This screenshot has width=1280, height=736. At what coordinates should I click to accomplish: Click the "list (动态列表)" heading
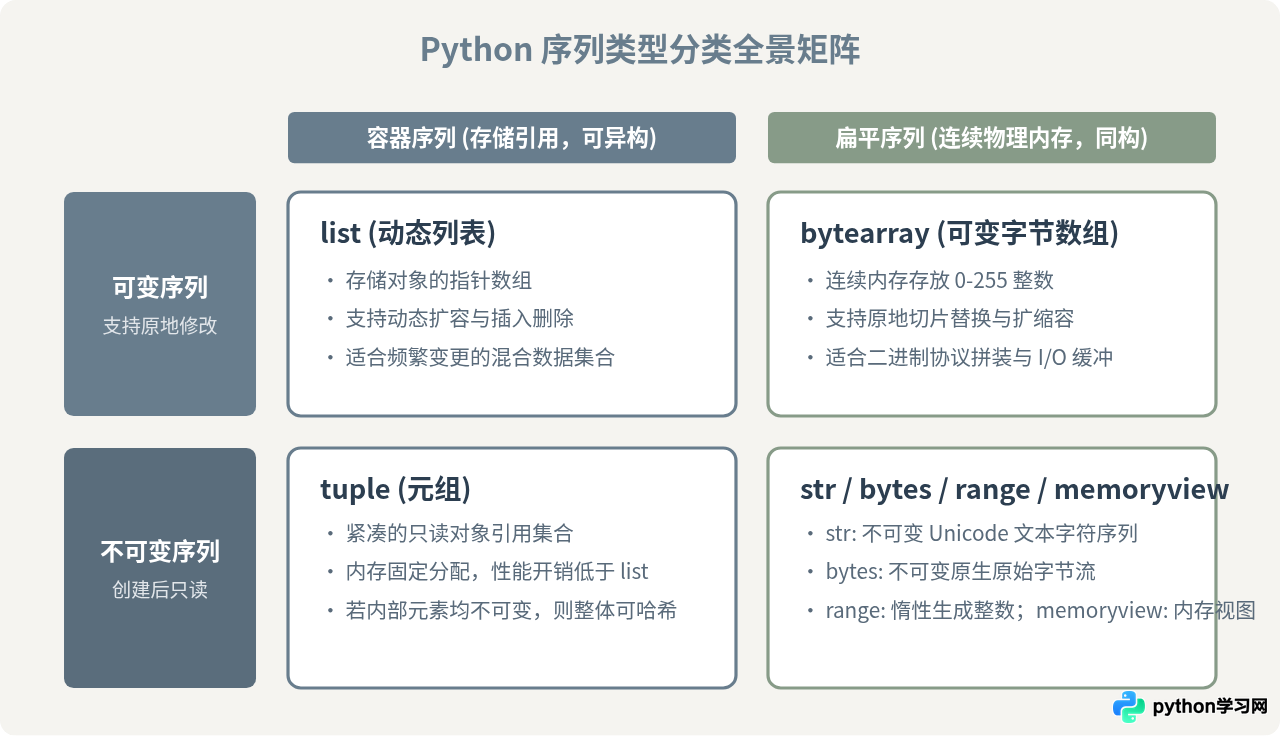tap(408, 233)
